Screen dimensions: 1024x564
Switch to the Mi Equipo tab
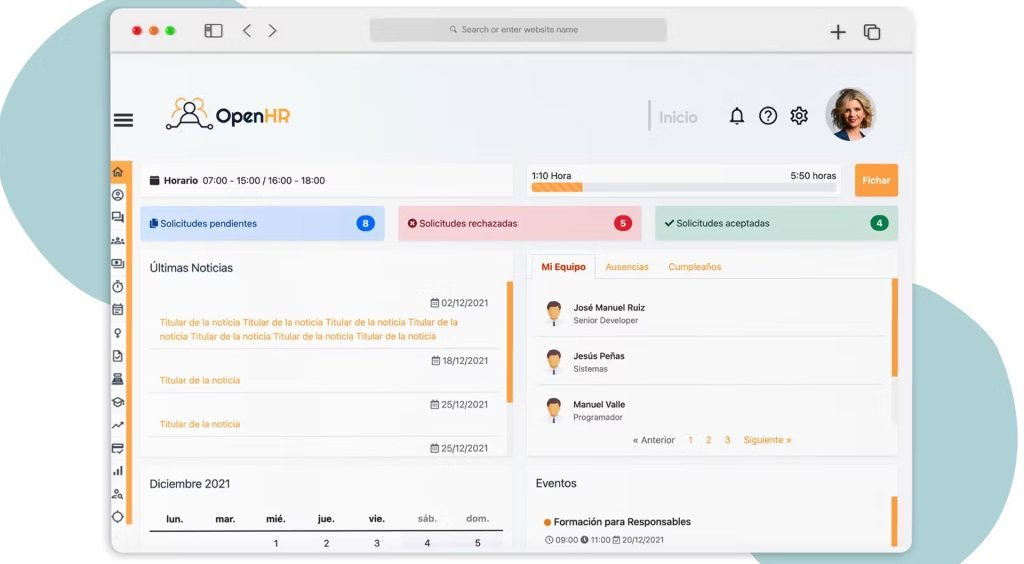click(x=564, y=267)
